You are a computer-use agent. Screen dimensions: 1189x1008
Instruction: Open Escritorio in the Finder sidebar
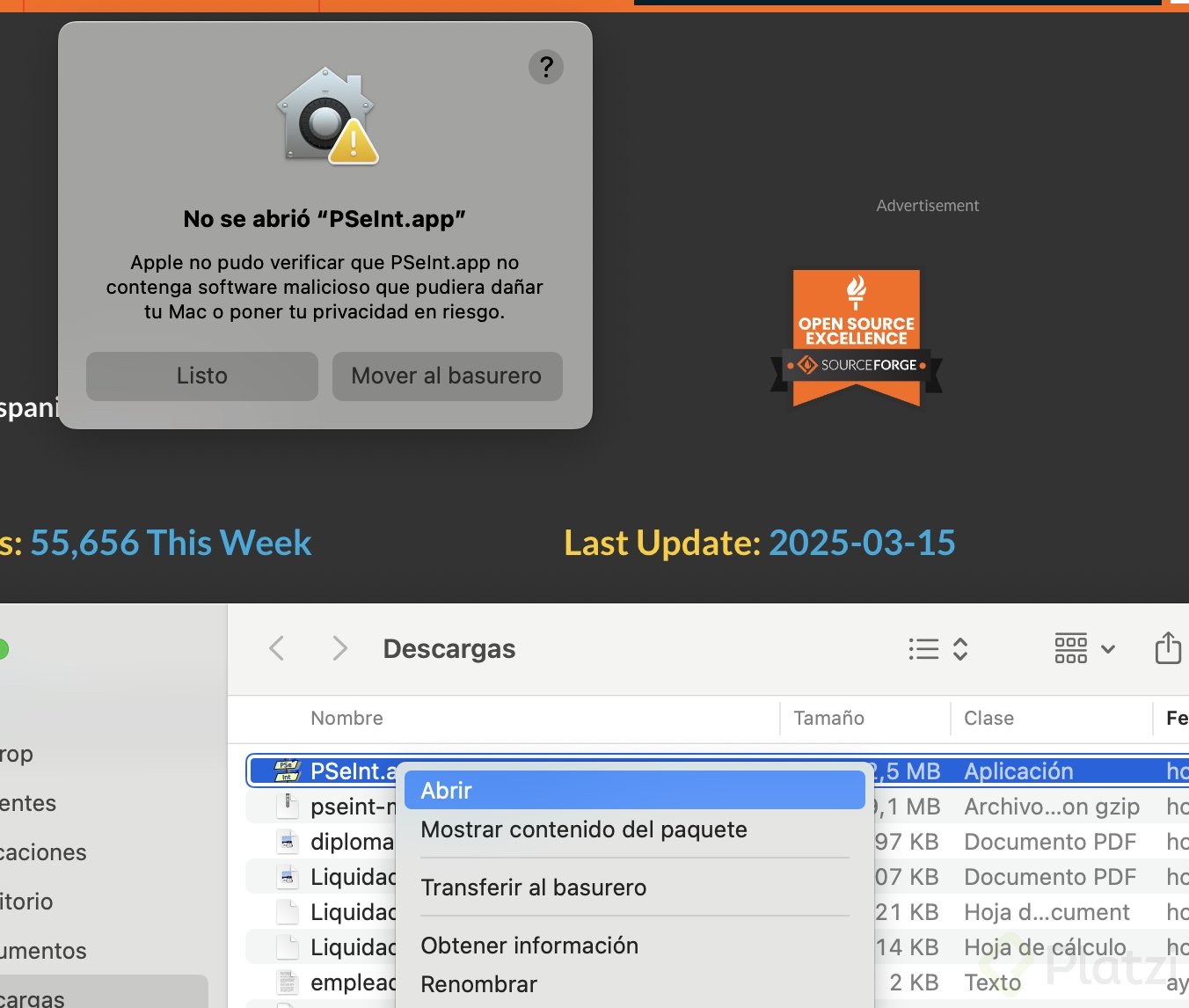tap(26, 902)
